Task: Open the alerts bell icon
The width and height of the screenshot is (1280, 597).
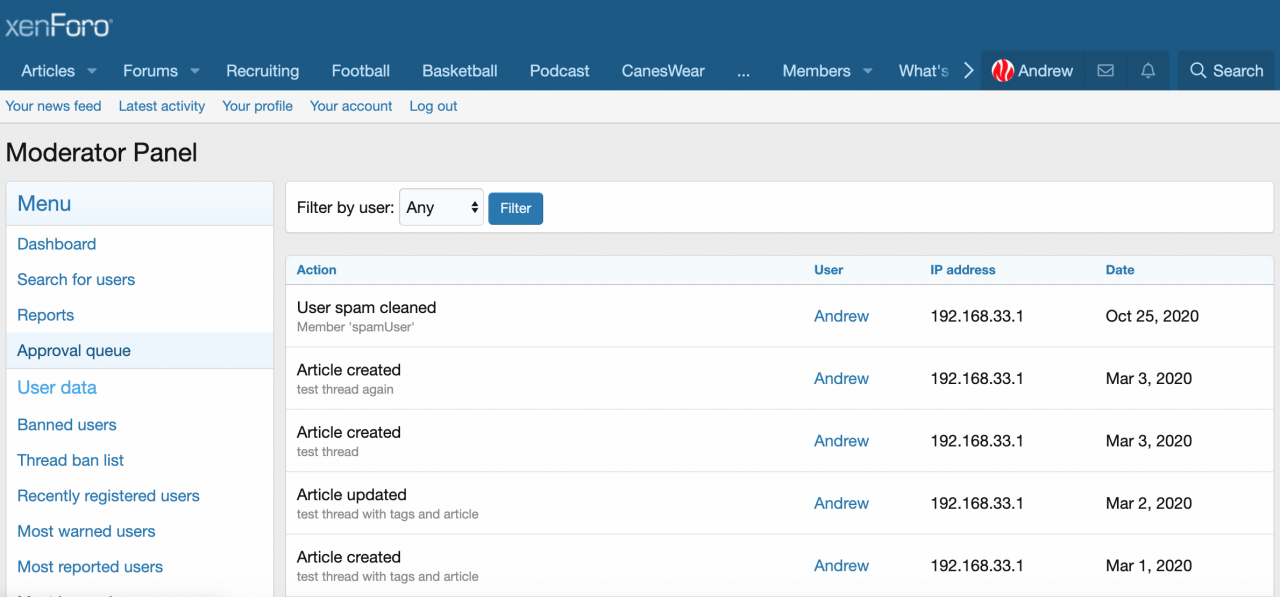Action: (x=1148, y=71)
